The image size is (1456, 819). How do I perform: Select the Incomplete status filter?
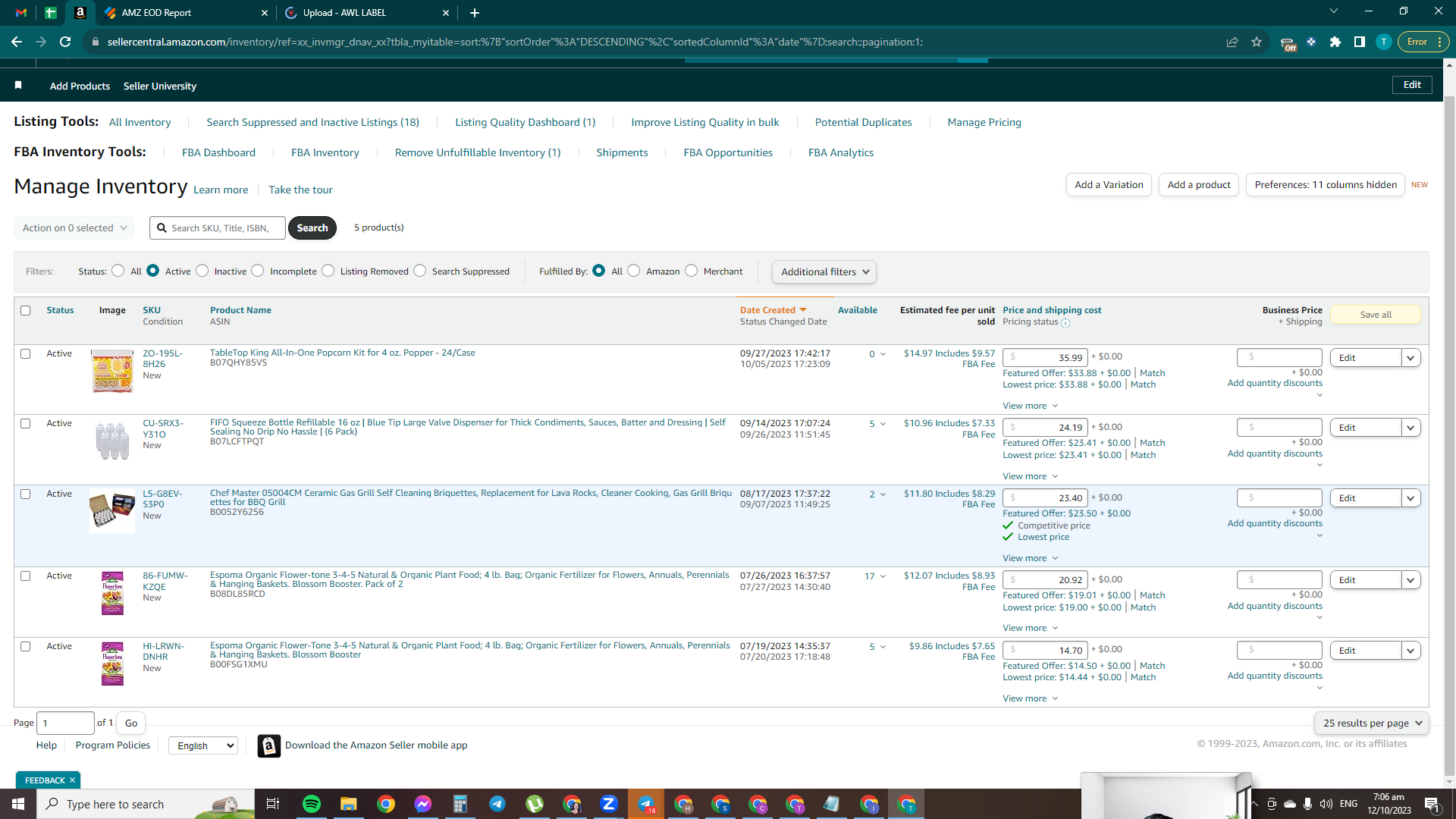[x=258, y=271]
